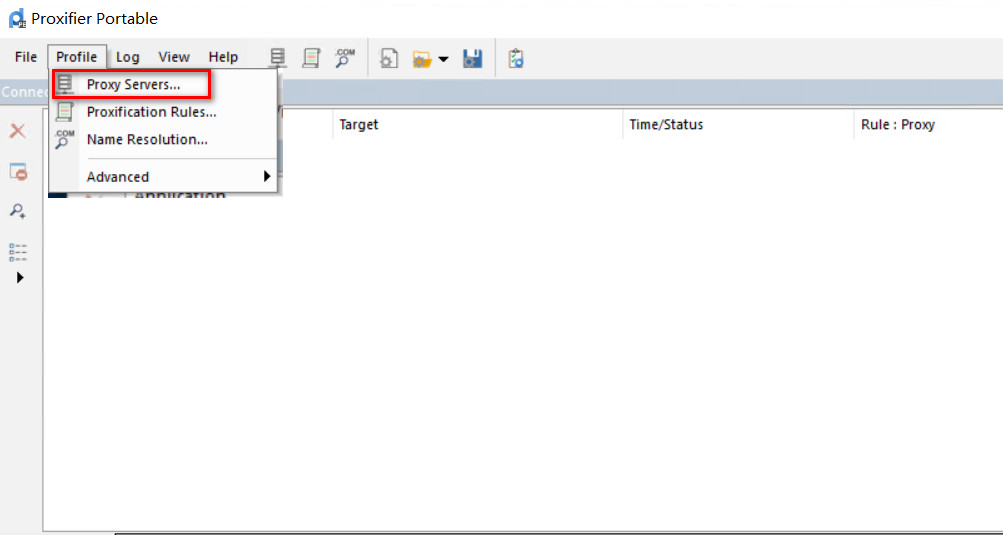Click the new profile toolbar icon
The image size is (1003, 535).
388,59
